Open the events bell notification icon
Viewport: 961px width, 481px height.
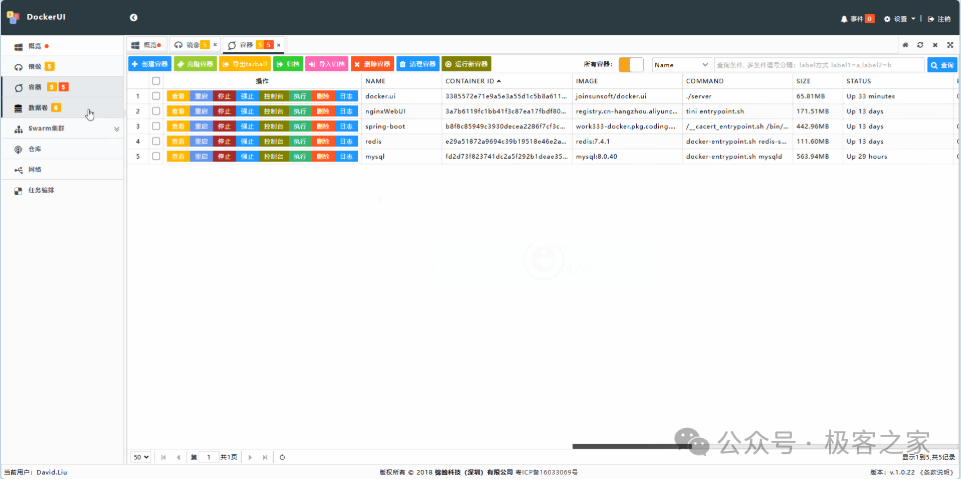(x=844, y=19)
